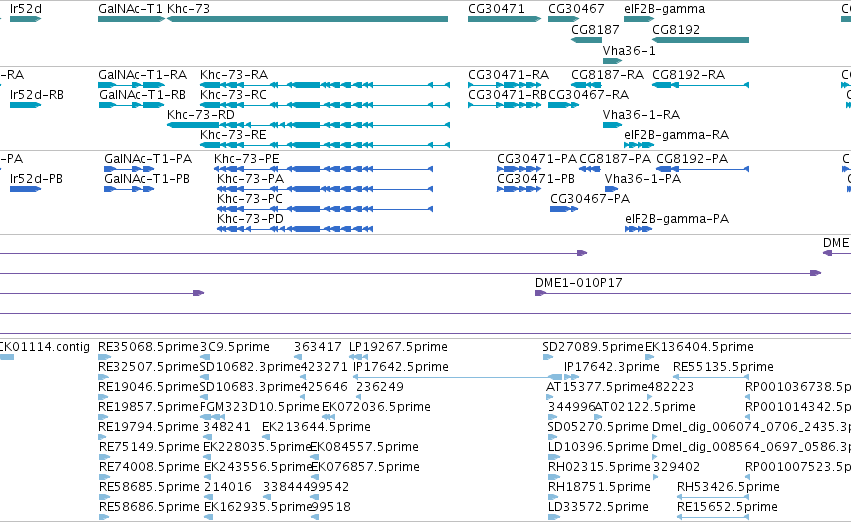Image resolution: width=851 pixels, height=522 pixels.
Task: Select the RH53426.5prime EST label
Action: pyautogui.click(x=728, y=487)
